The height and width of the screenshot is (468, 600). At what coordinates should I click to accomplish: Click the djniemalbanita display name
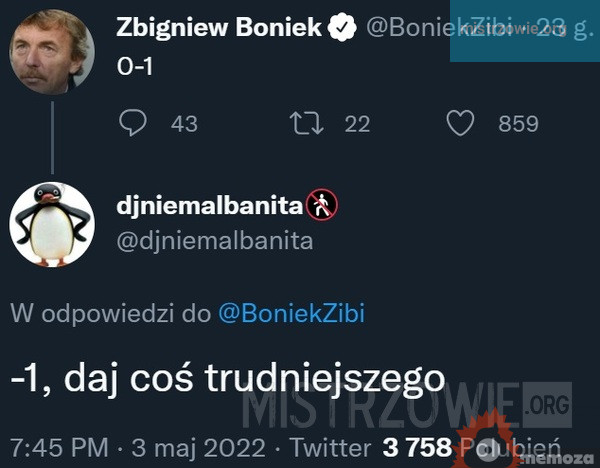pos(209,206)
